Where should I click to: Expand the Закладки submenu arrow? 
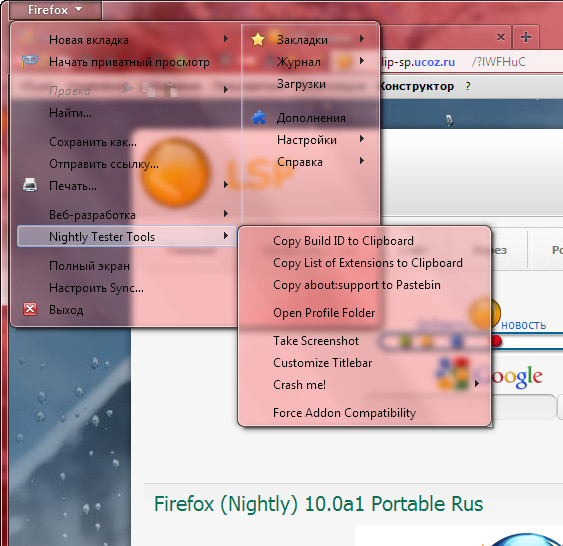click(362, 38)
